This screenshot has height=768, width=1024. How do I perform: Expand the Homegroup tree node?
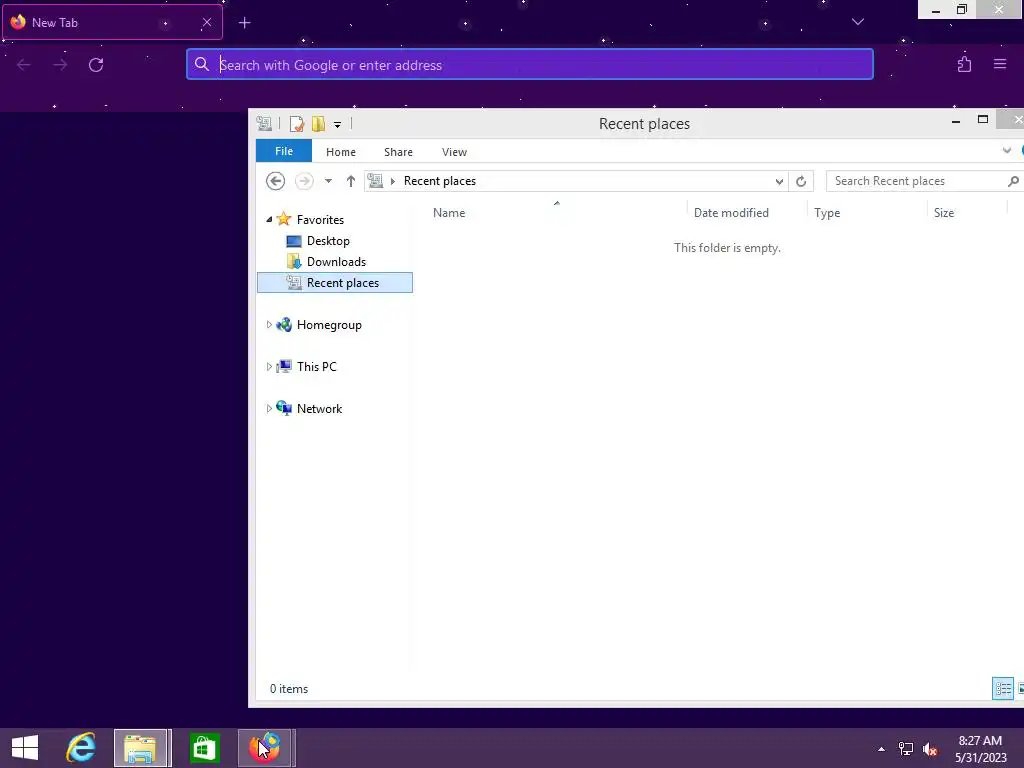point(269,325)
